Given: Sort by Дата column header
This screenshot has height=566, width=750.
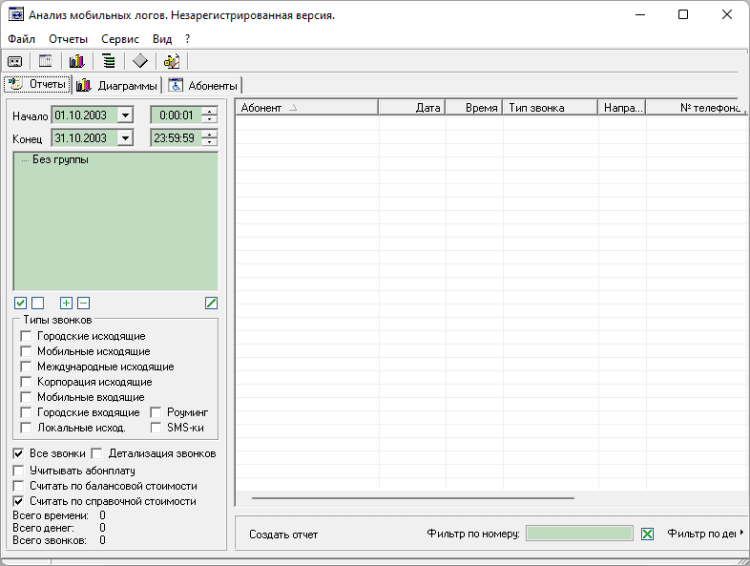Looking at the screenshot, I should [x=412, y=108].
